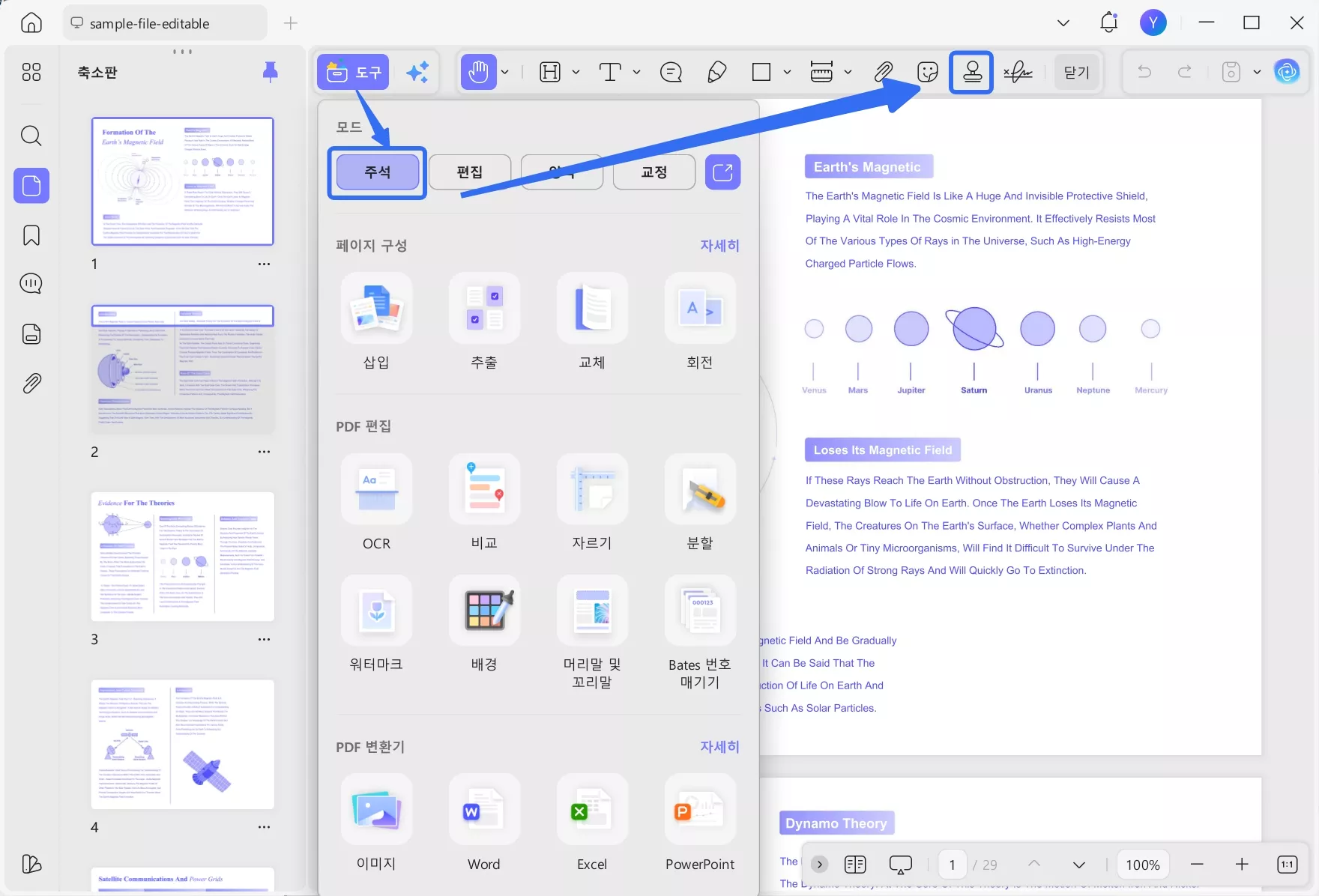
Task: Launch the AI sparkle assistant
Action: pyautogui.click(x=417, y=72)
